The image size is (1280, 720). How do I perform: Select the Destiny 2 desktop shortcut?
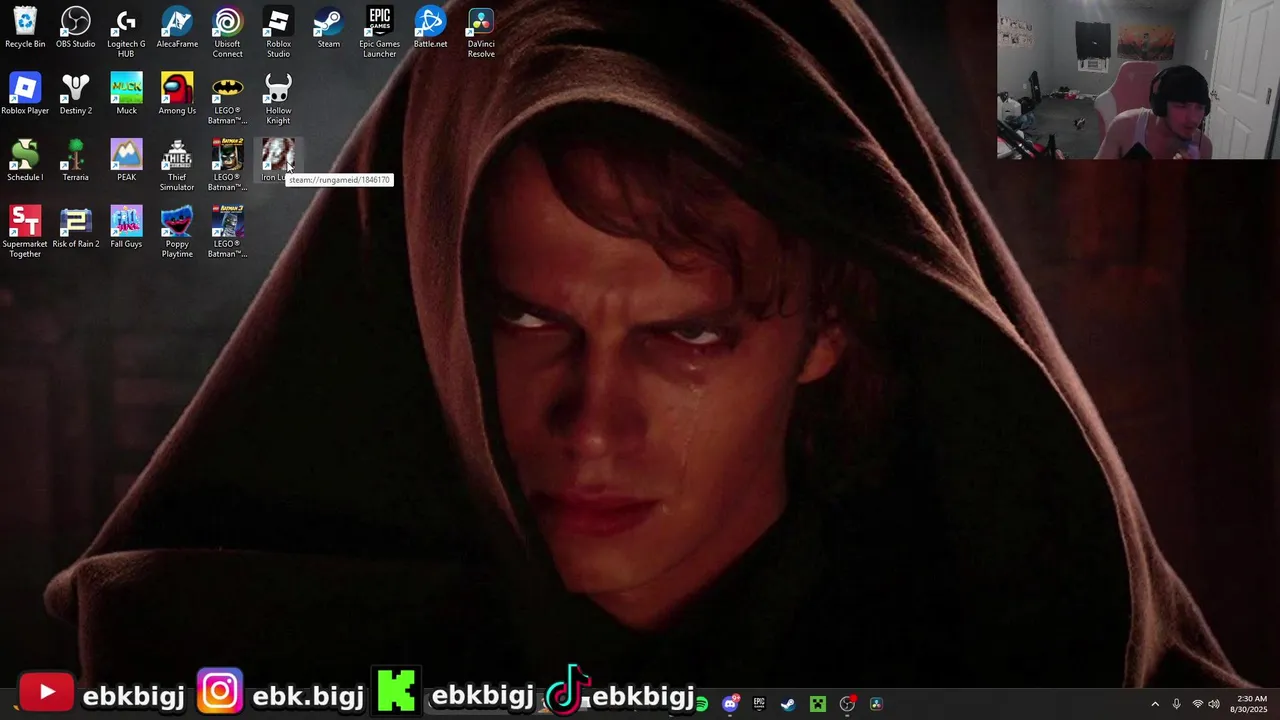tap(76, 94)
